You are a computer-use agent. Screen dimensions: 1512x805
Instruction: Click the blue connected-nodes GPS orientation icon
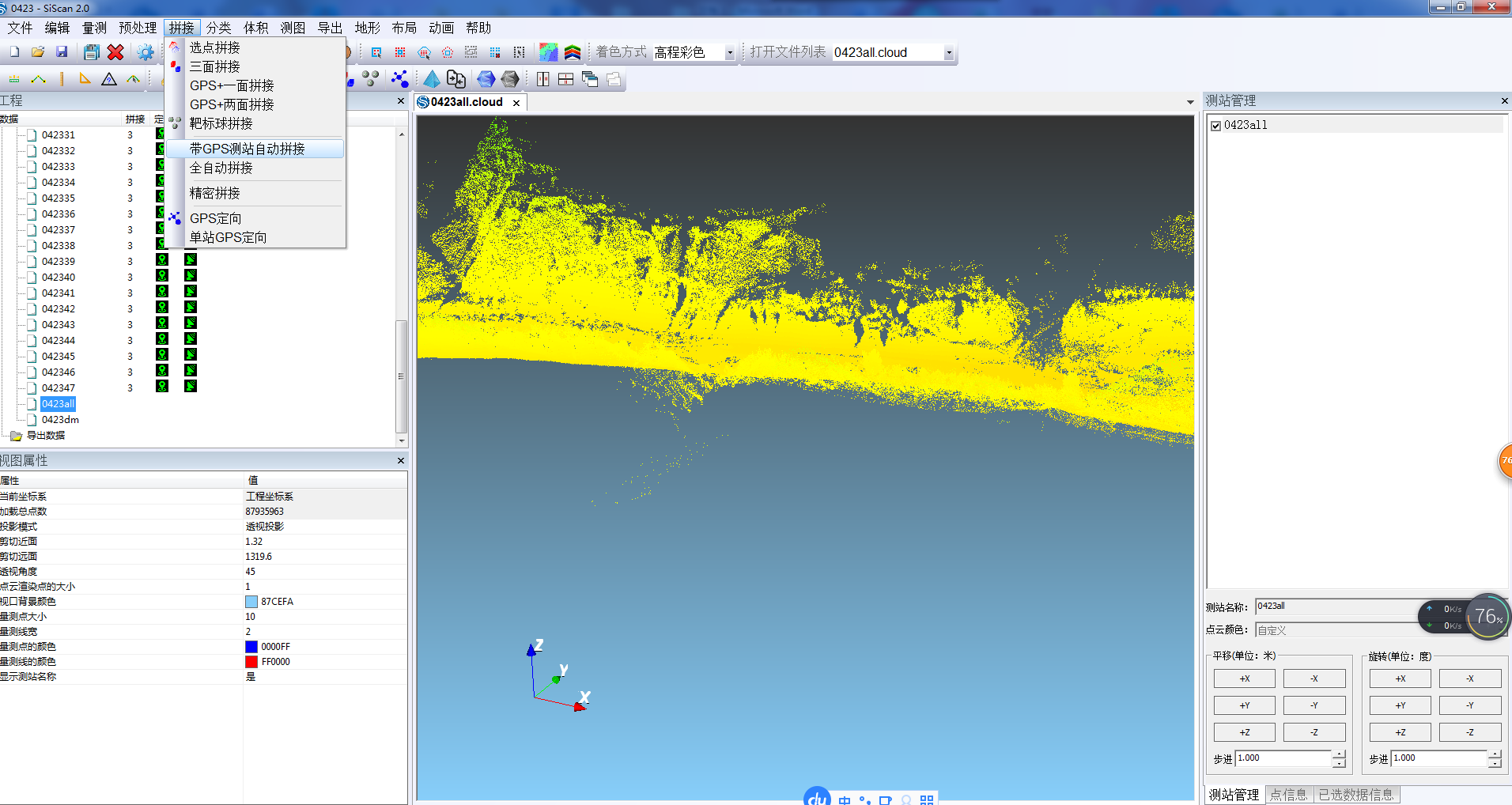[399, 79]
